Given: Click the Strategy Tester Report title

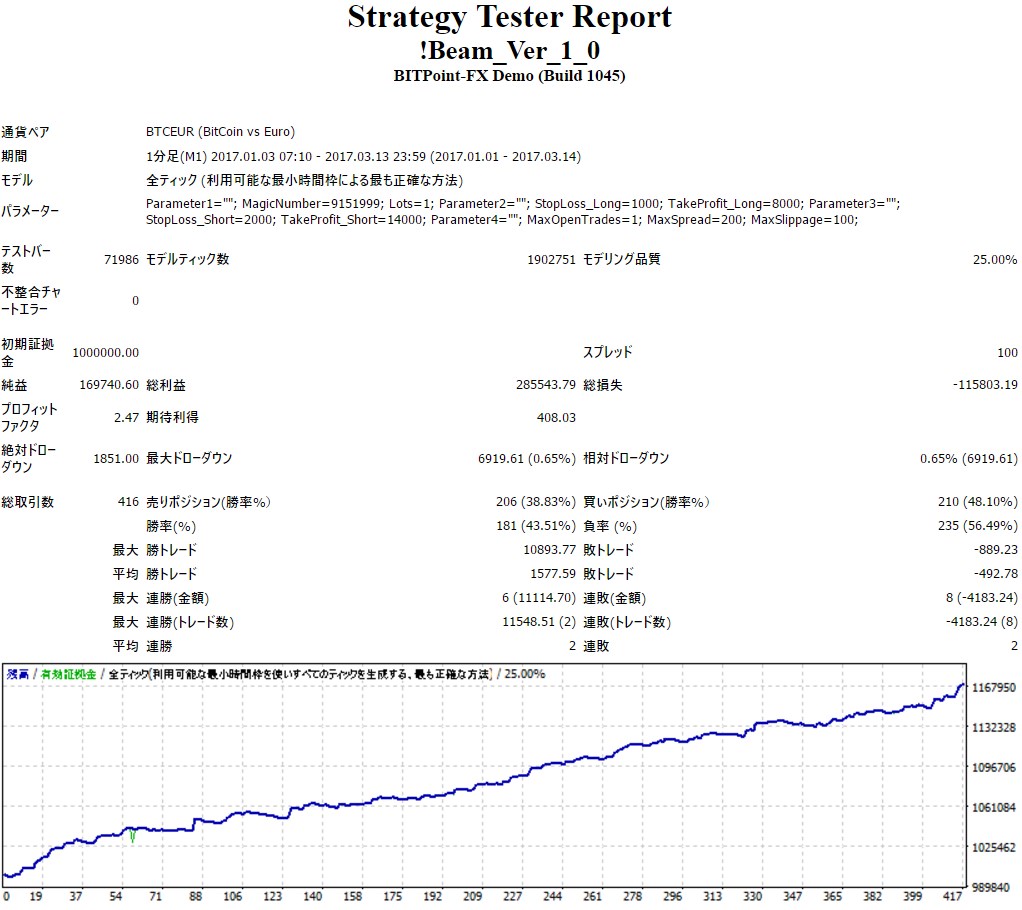Looking at the screenshot, I should coord(509,18).
